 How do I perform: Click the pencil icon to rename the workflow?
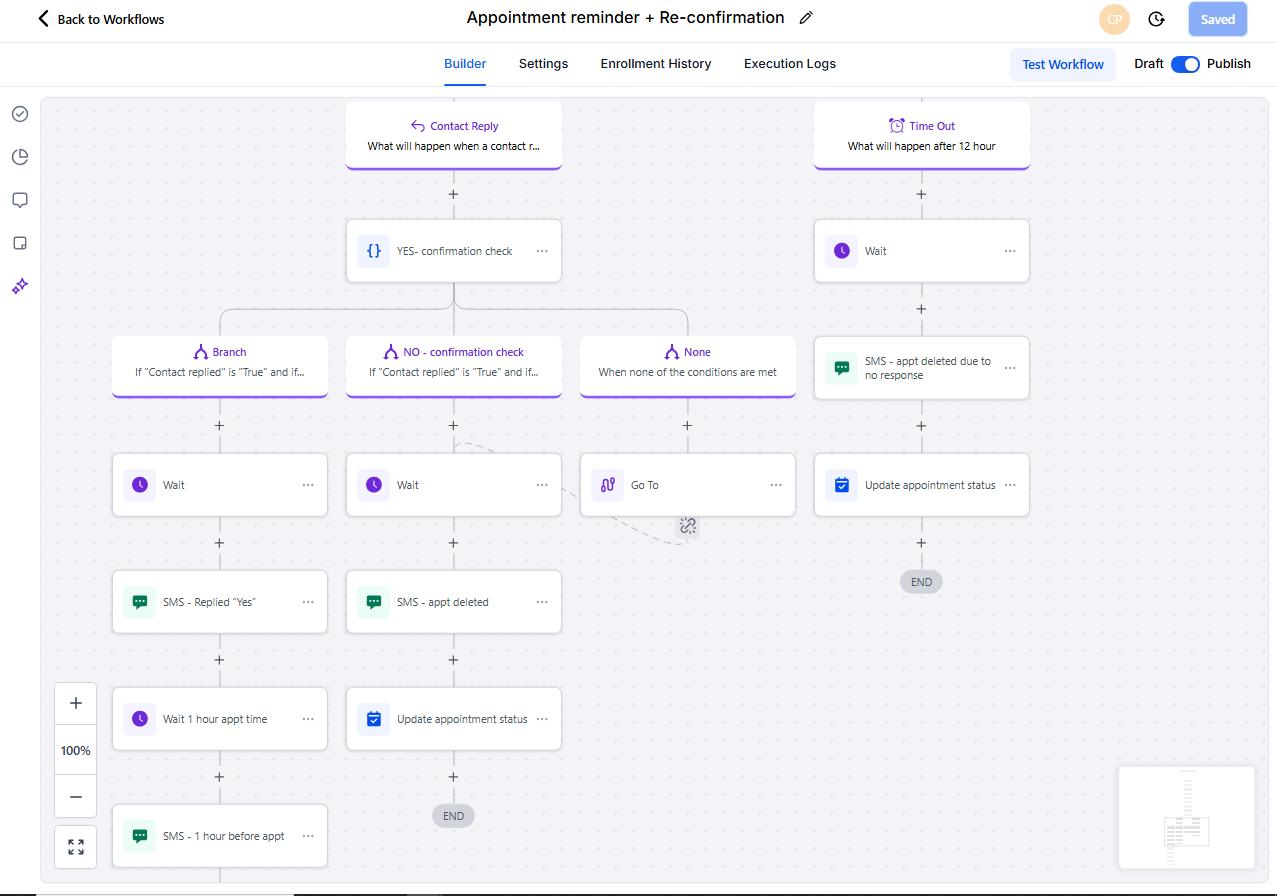coord(806,18)
